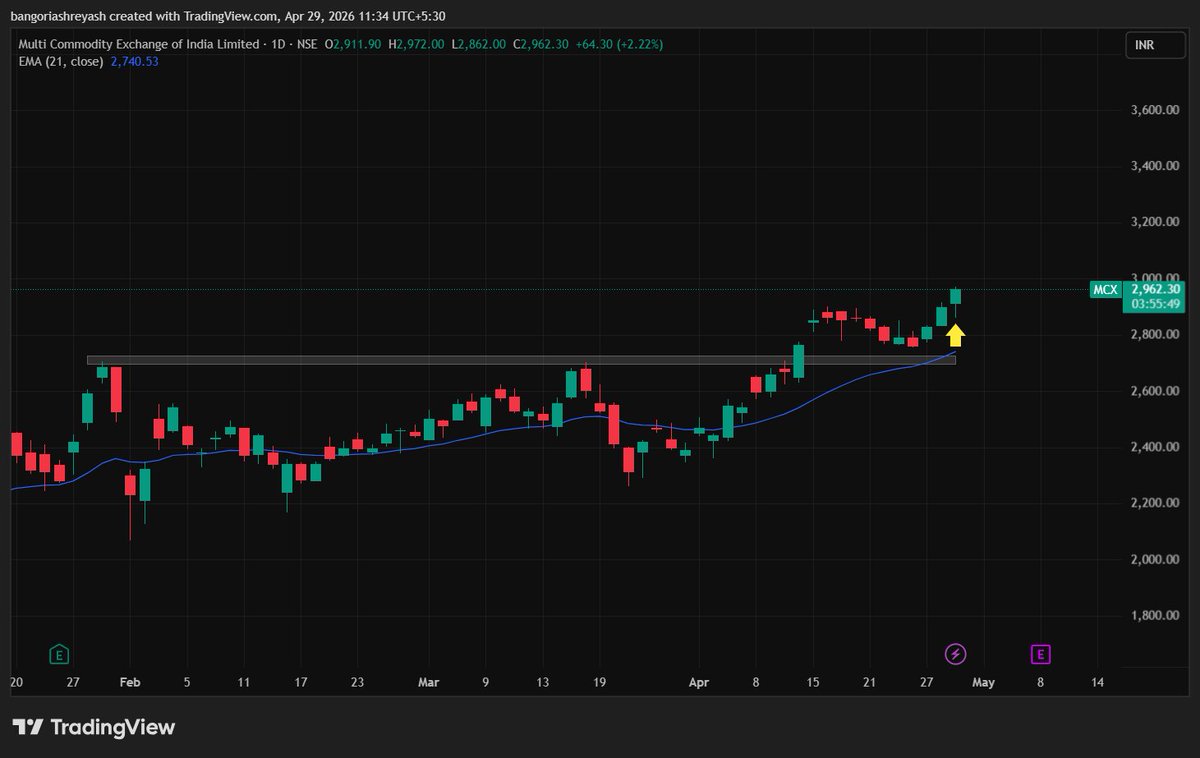Click the 2,200.00 price axis label
The width and height of the screenshot is (1200, 758).
pos(1156,503)
